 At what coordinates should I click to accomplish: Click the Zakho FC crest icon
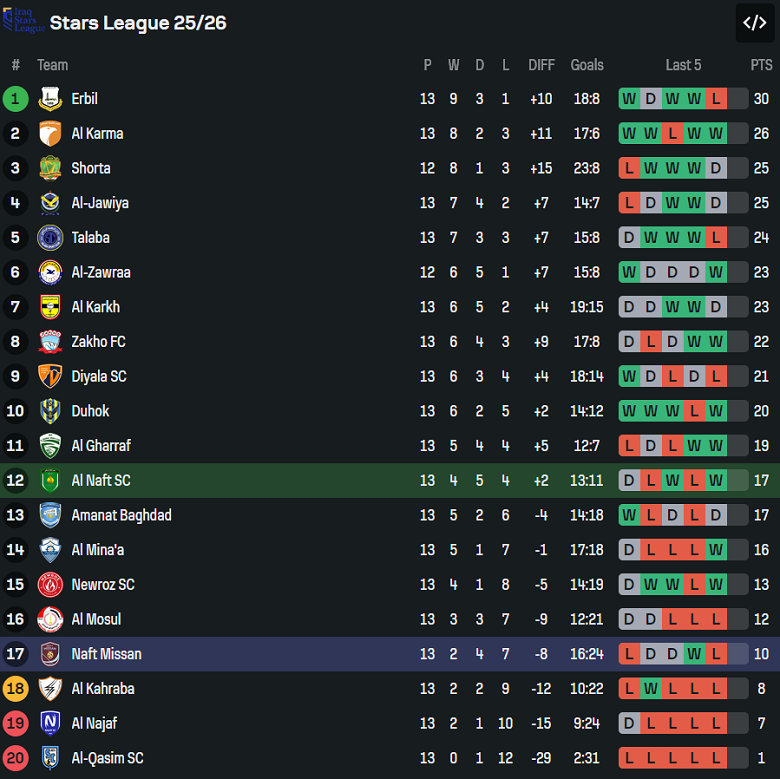[x=50, y=342]
